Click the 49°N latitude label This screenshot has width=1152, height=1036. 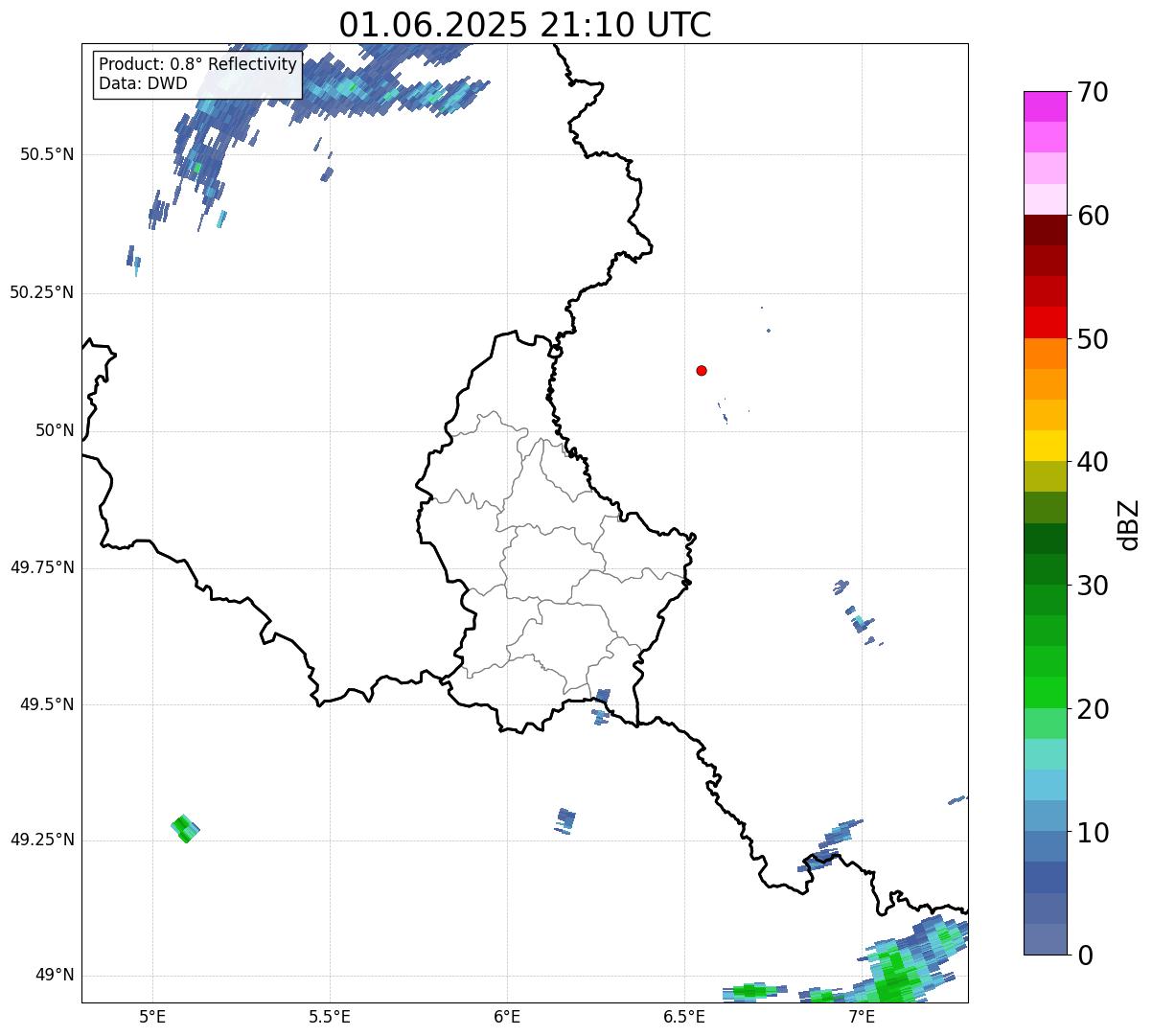pyautogui.click(x=55, y=976)
